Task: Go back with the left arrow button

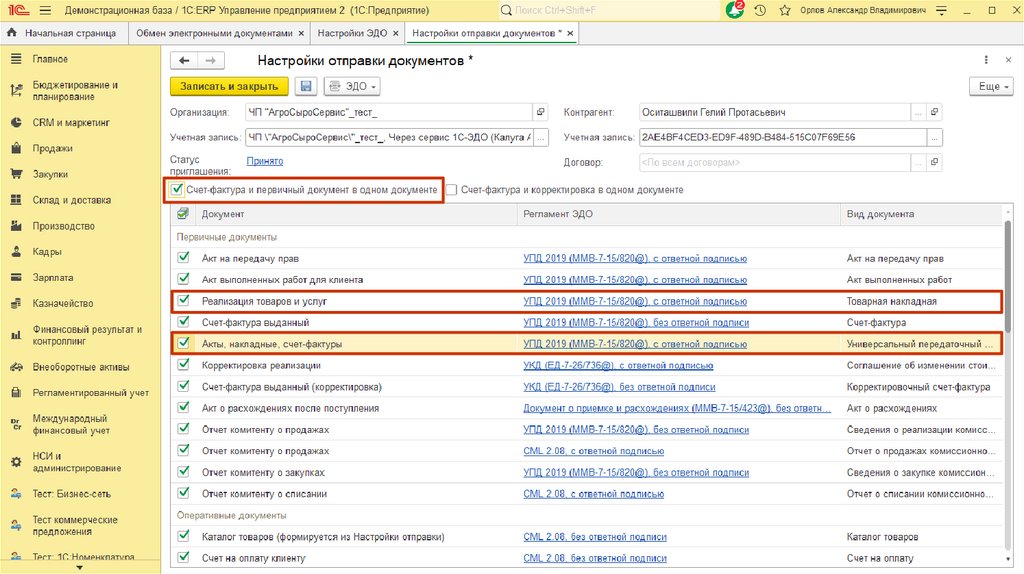Action: [x=185, y=61]
